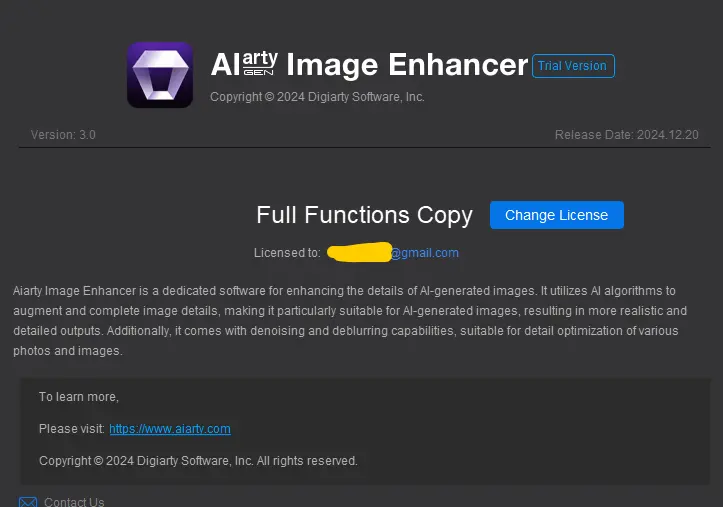Select the Release Date 2024.12.20 text
Screen dimensions: 723x507
pyautogui.click(x=626, y=135)
